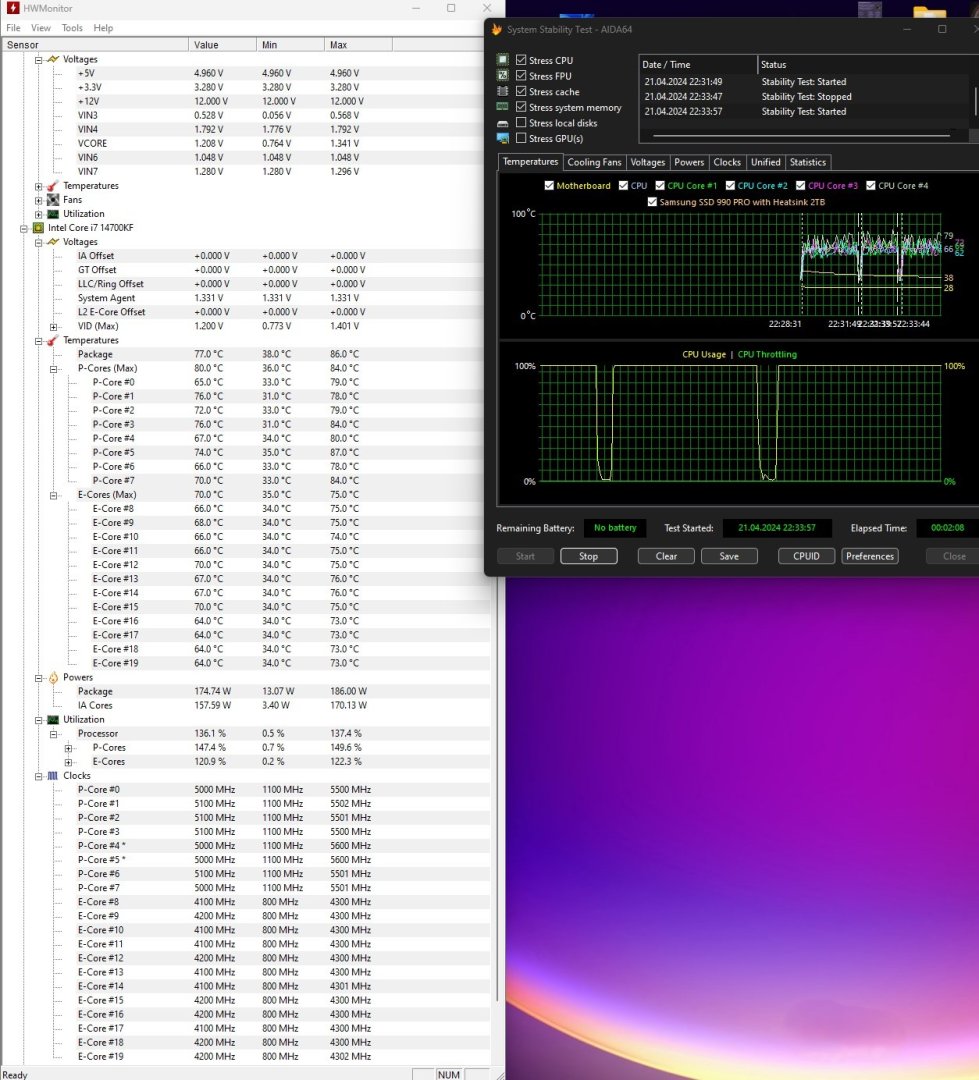
Task: Toggle Samsung SSD 990 PRO graph checkbox
Action: pyautogui.click(x=652, y=202)
